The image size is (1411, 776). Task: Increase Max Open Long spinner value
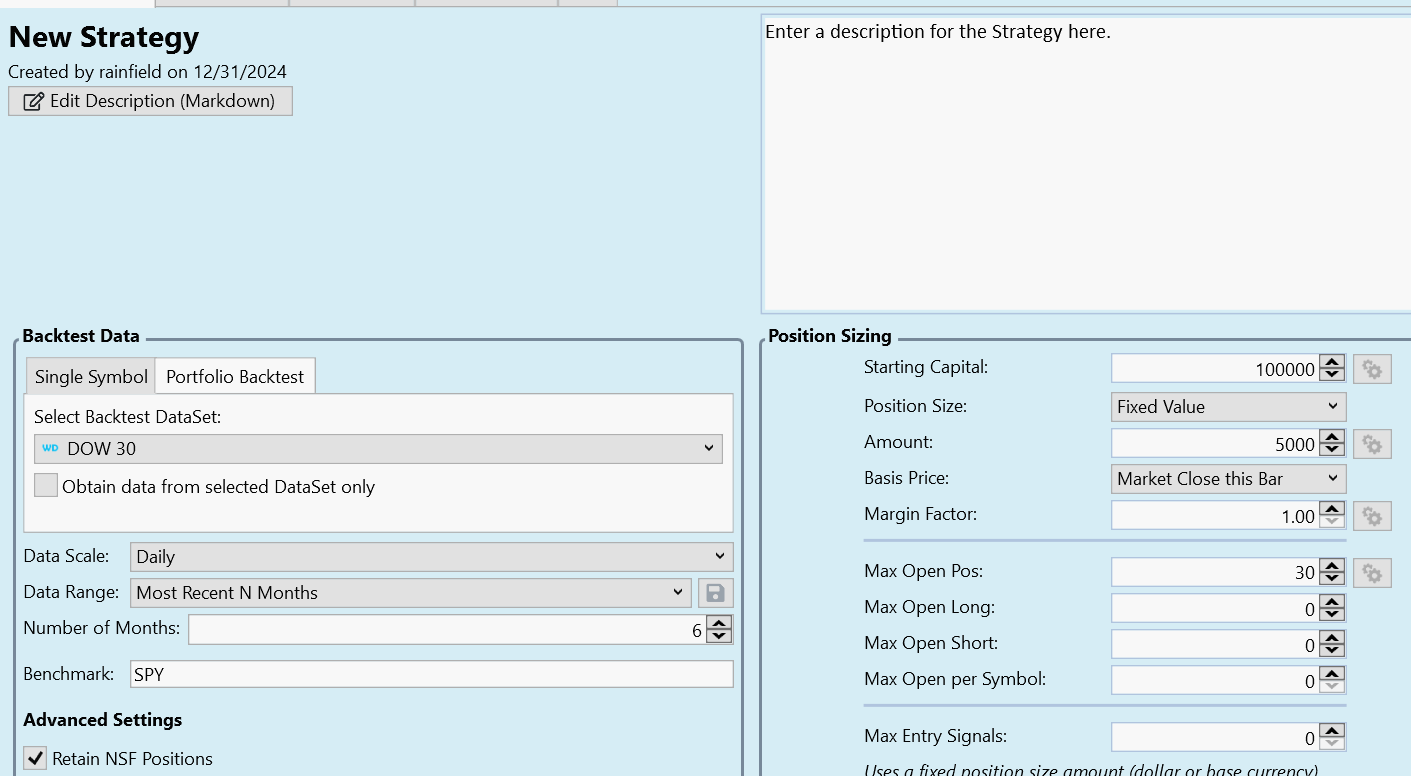[x=1332, y=601]
